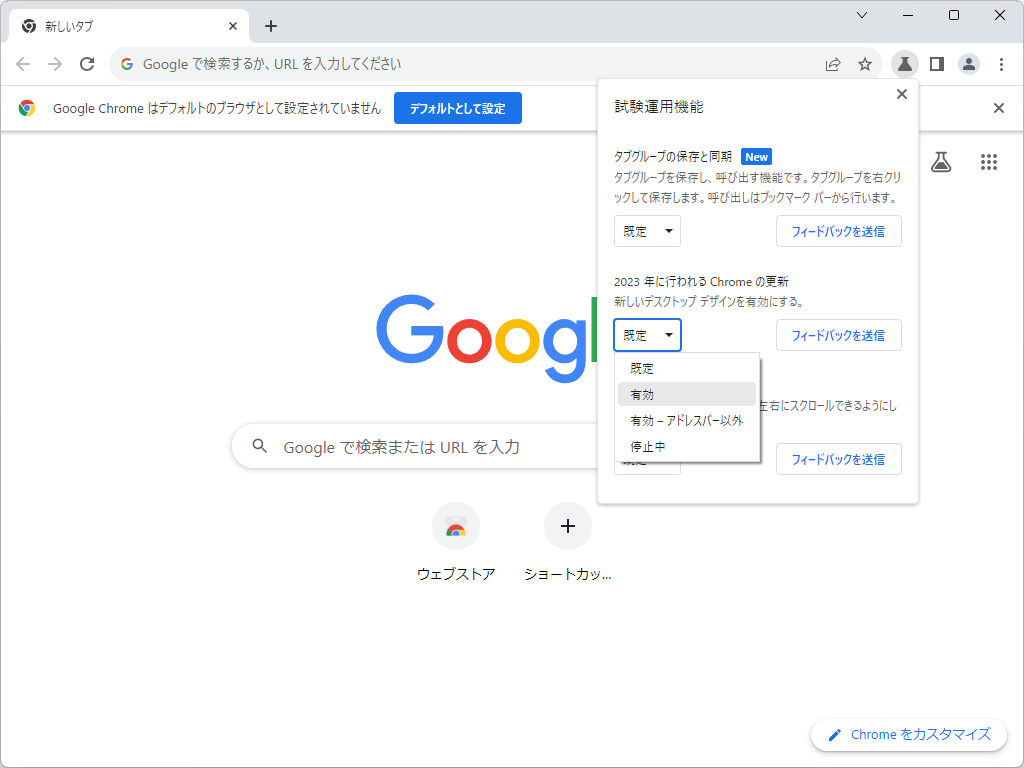
Task: Click the ショートカット plus icon
Action: point(568,526)
